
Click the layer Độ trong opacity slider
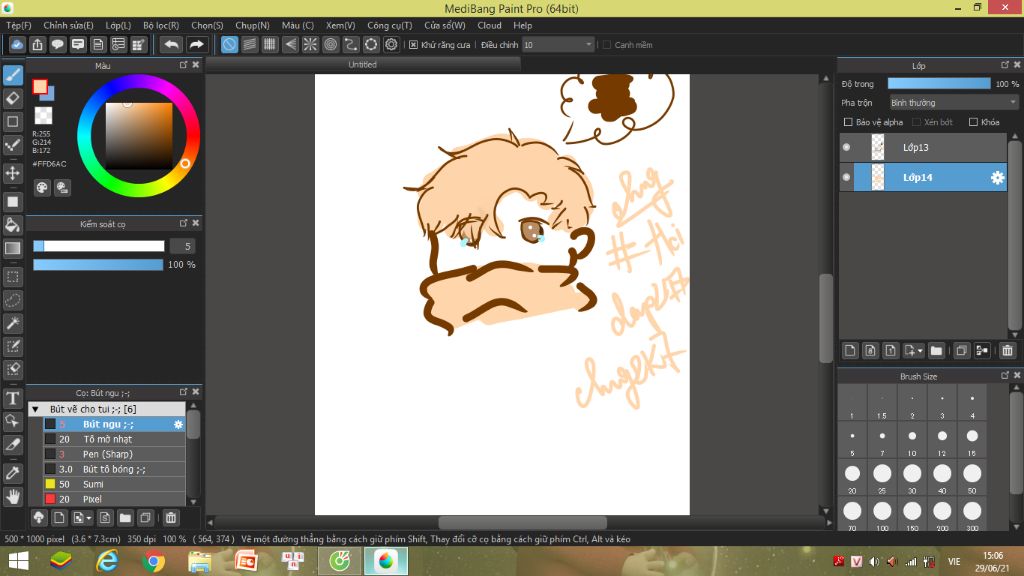938,84
